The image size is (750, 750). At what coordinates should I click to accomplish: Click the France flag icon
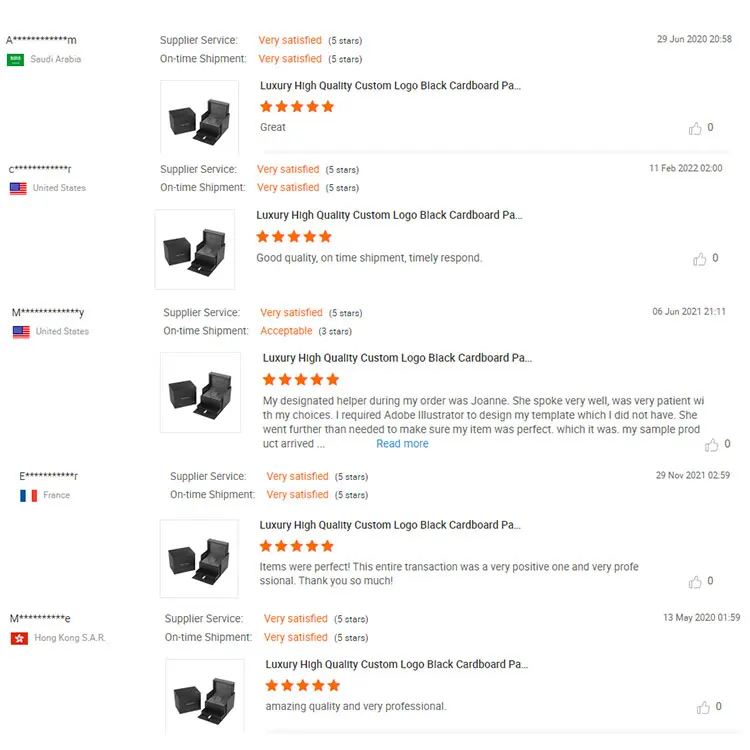28,495
